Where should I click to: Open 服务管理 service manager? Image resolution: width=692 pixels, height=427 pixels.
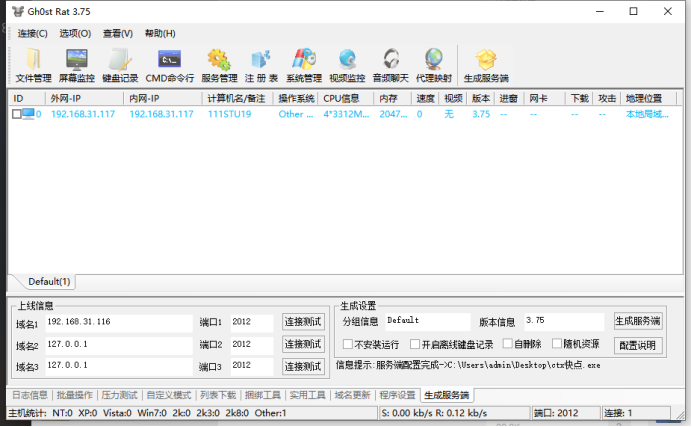coord(219,65)
